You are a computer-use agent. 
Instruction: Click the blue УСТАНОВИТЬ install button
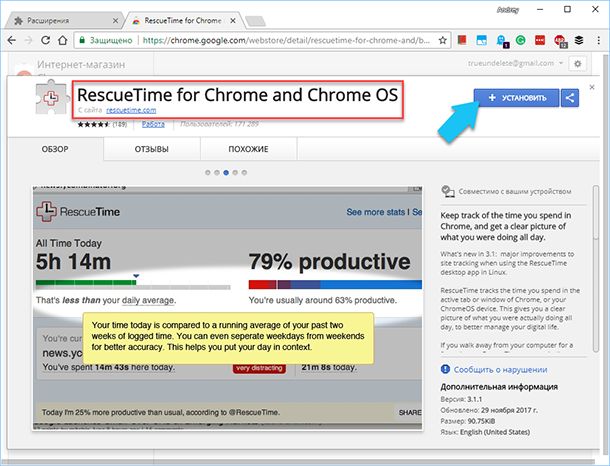coord(518,98)
